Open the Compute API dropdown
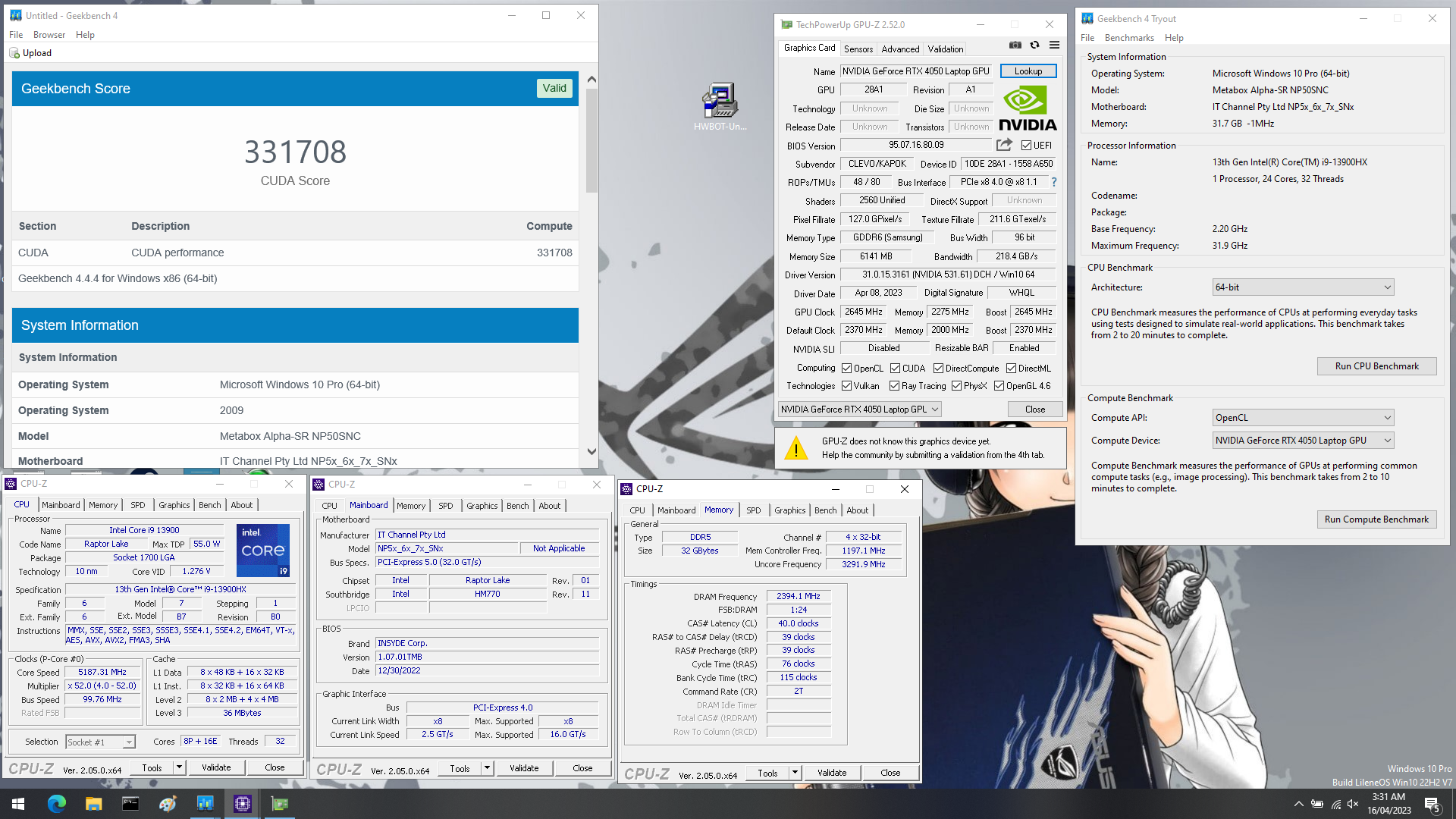Viewport: 1456px width, 819px height. point(1303,418)
